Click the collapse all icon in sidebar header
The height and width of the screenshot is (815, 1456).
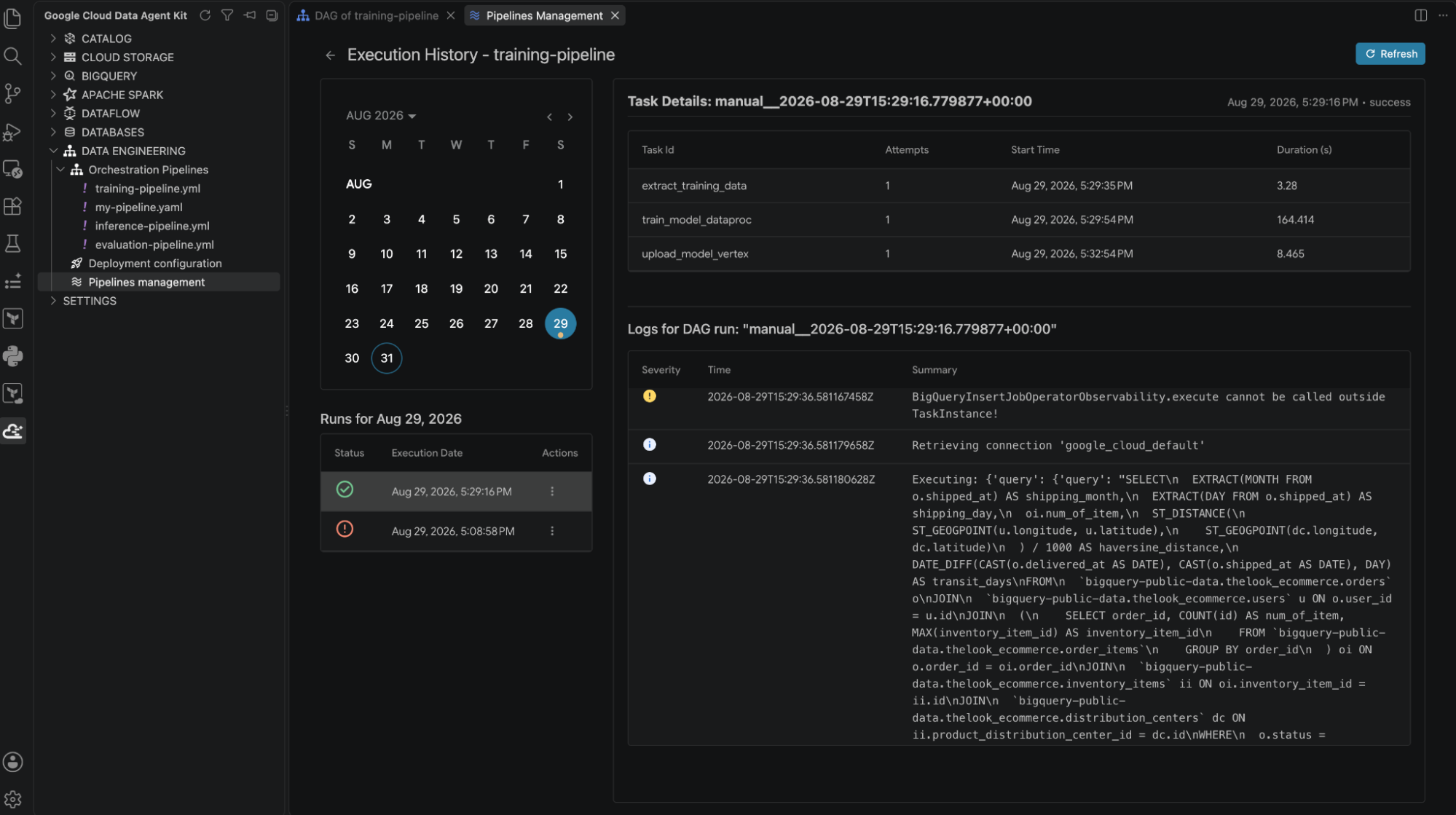(x=272, y=15)
